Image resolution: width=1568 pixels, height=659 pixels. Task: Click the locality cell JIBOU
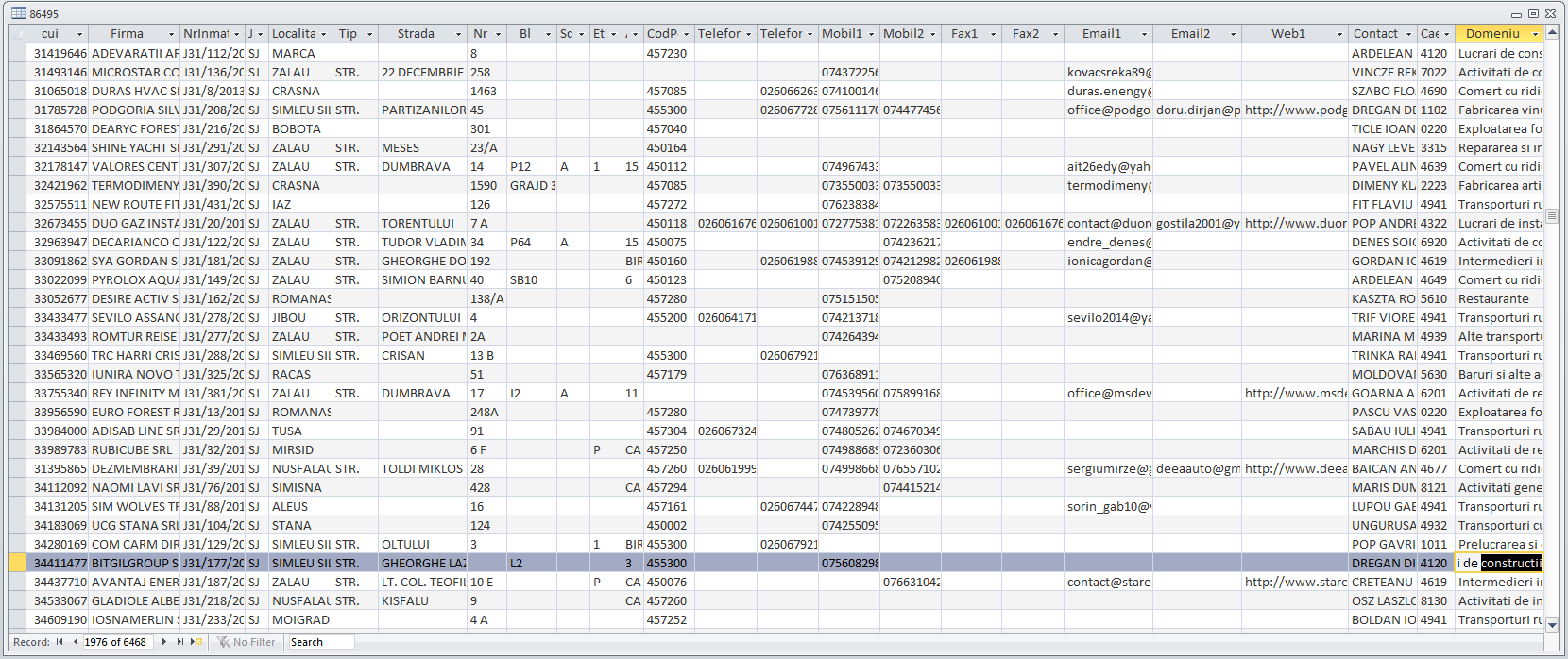(299, 318)
